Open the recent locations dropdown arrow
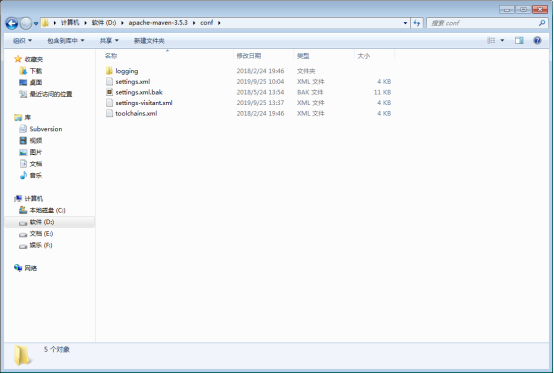554x374 pixels. coord(36,24)
